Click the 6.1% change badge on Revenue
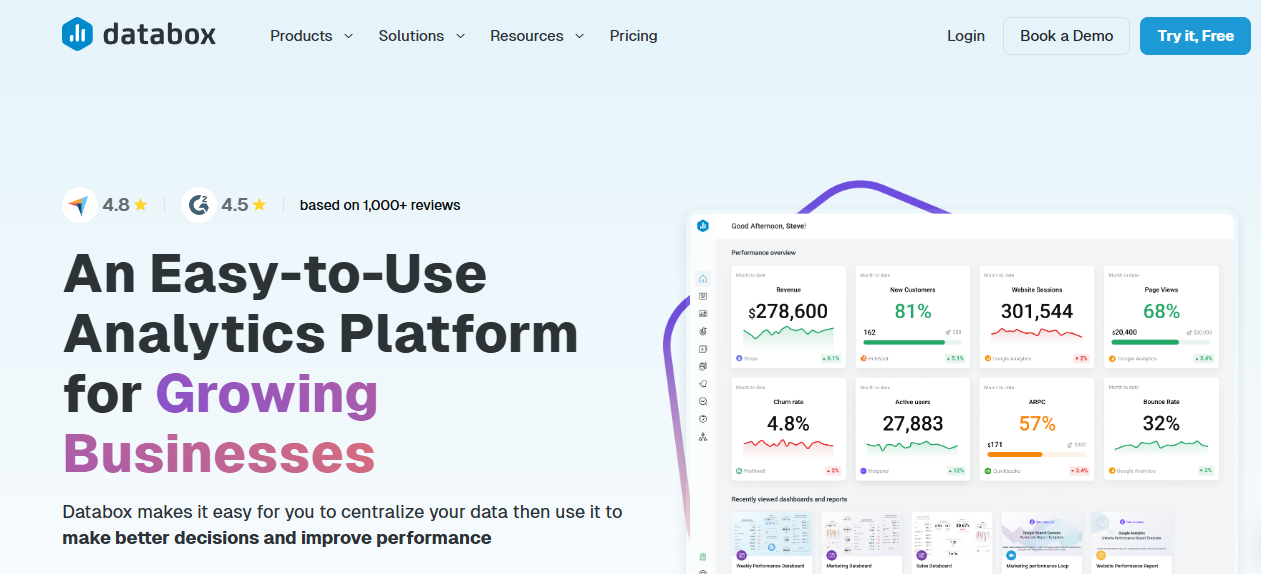The width and height of the screenshot is (1261, 574). click(x=832, y=358)
